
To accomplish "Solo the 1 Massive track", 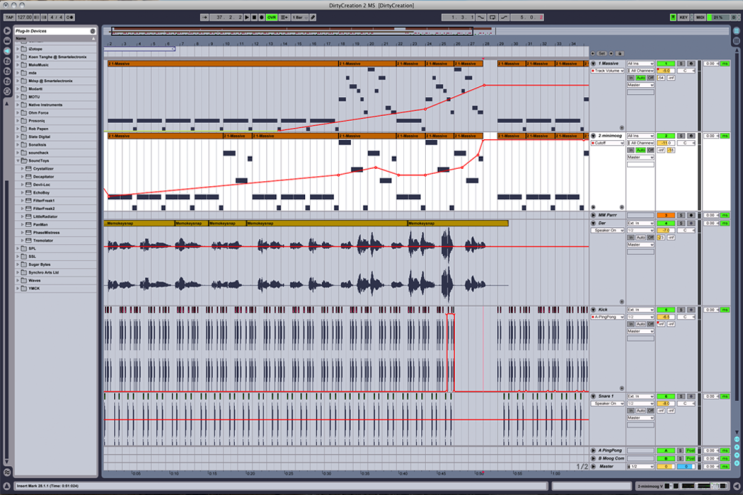I will 681,63.
